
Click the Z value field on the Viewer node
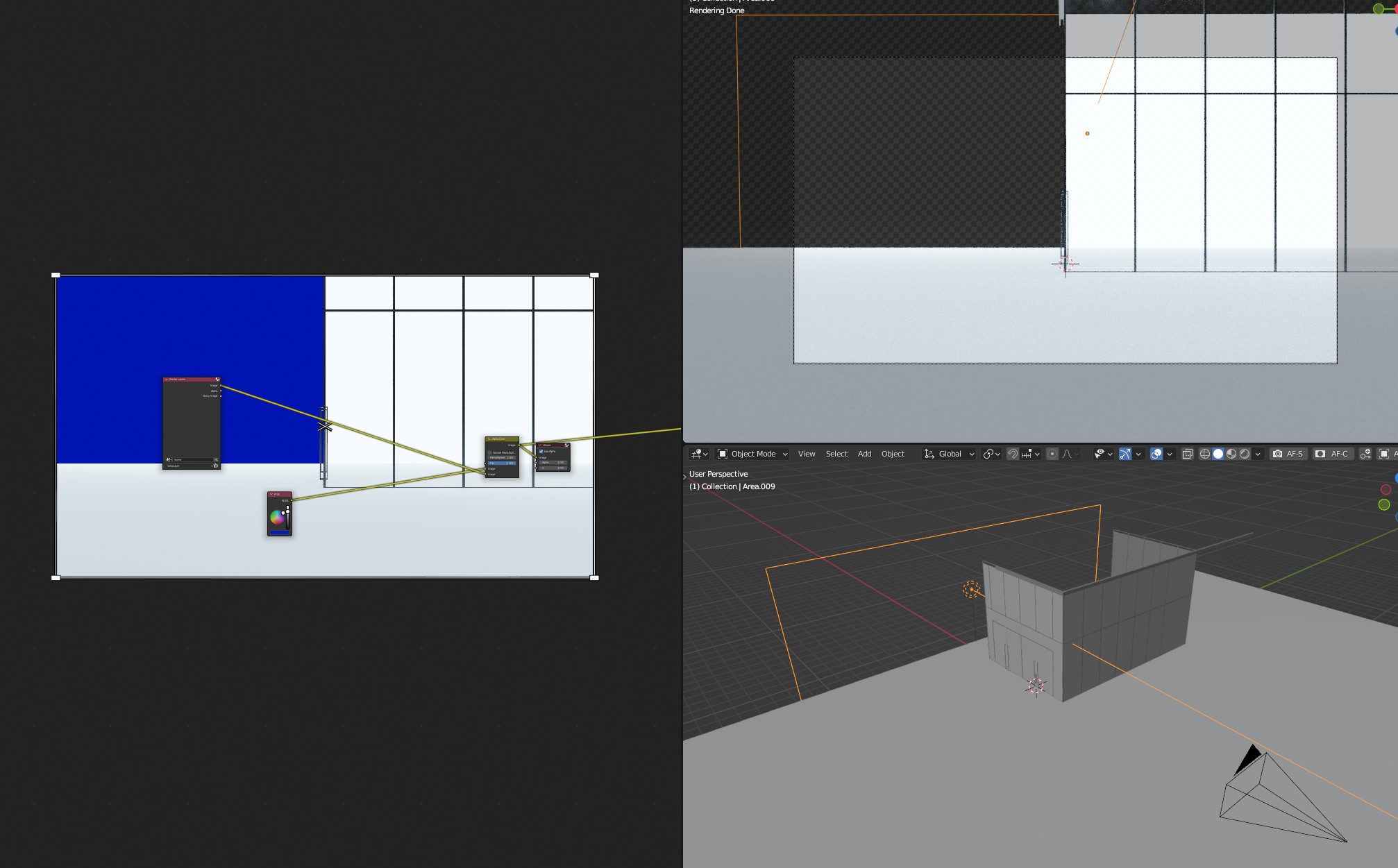coord(553,468)
